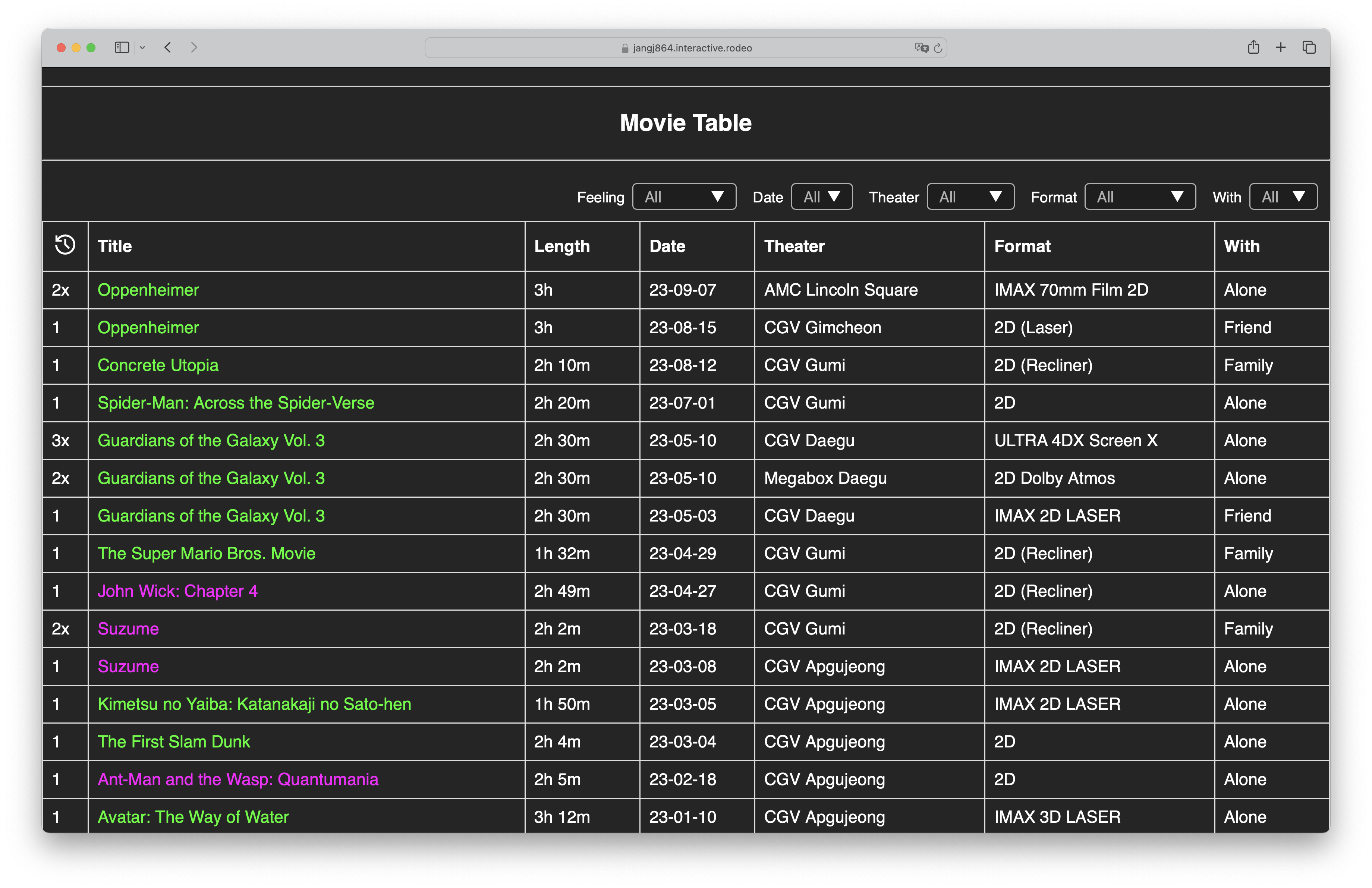Open the Share icon in toolbar
Image resolution: width=1372 pixels, height=888 pixels.
(x=1253, y=47)
